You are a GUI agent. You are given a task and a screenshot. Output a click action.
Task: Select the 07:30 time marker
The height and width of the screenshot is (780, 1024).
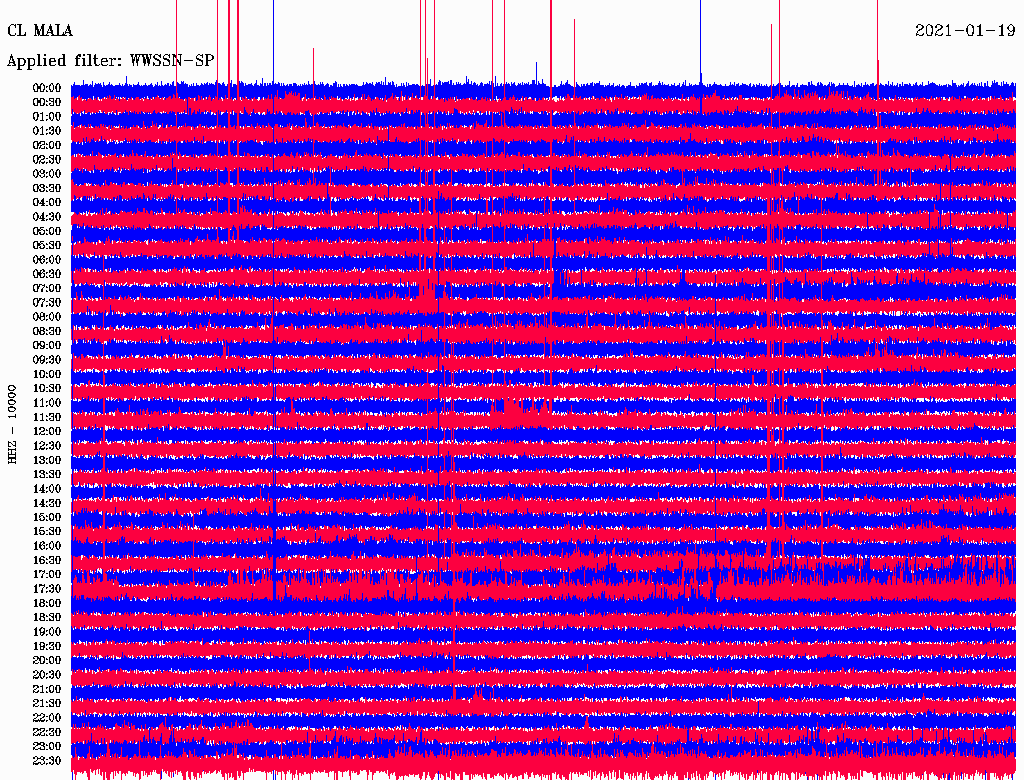(x=47, y=303)
